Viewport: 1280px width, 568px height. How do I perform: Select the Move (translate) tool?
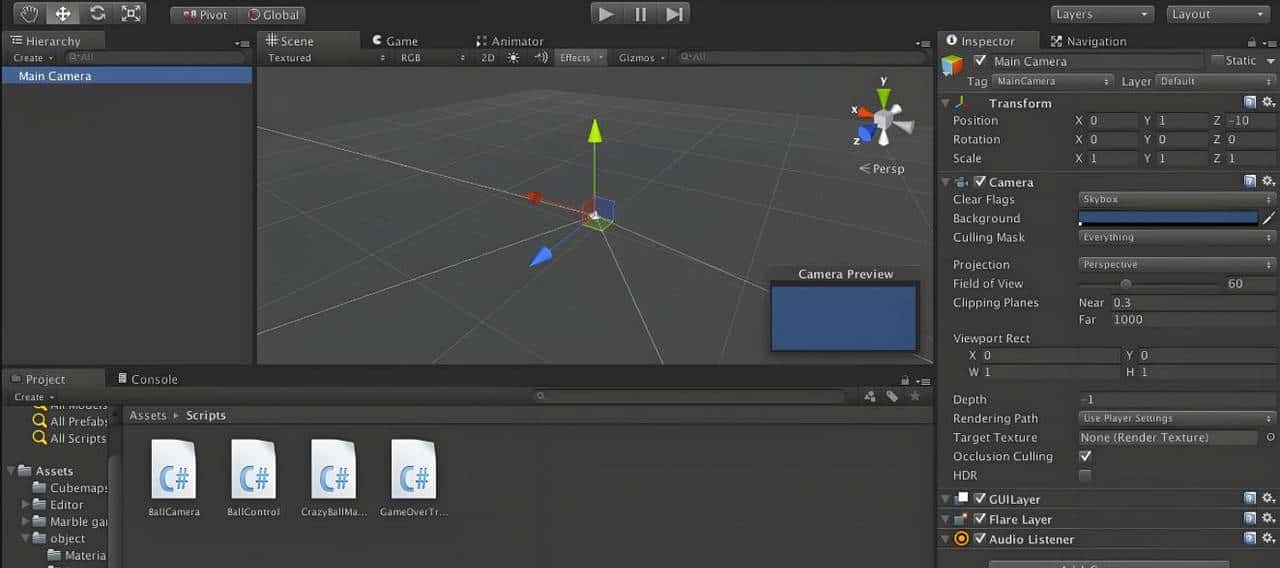tap(62, 13)
